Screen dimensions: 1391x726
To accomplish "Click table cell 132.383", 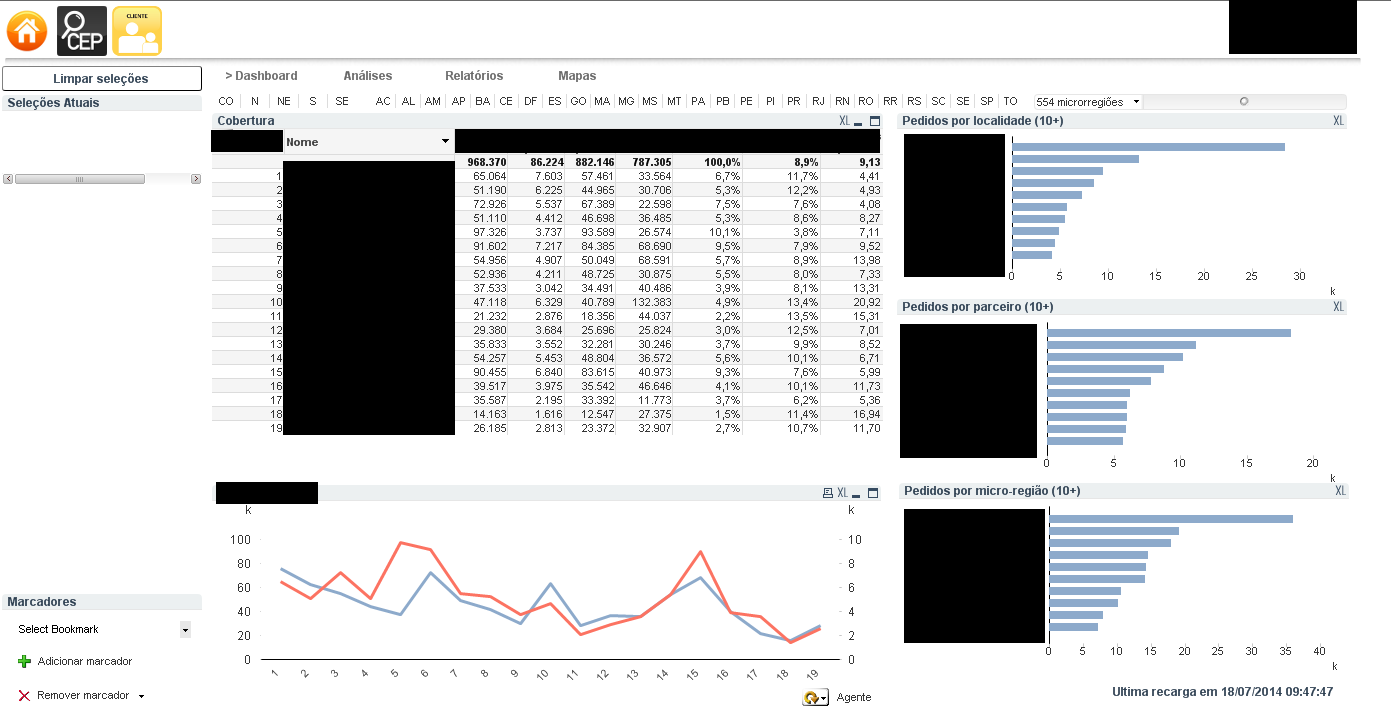I will coord(651,302).
